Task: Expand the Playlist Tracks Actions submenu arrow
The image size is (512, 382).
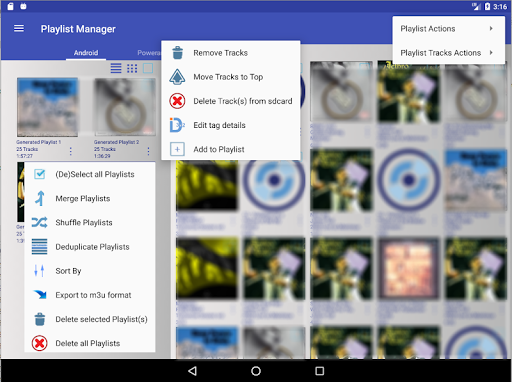Action: [x=491, y=53]
